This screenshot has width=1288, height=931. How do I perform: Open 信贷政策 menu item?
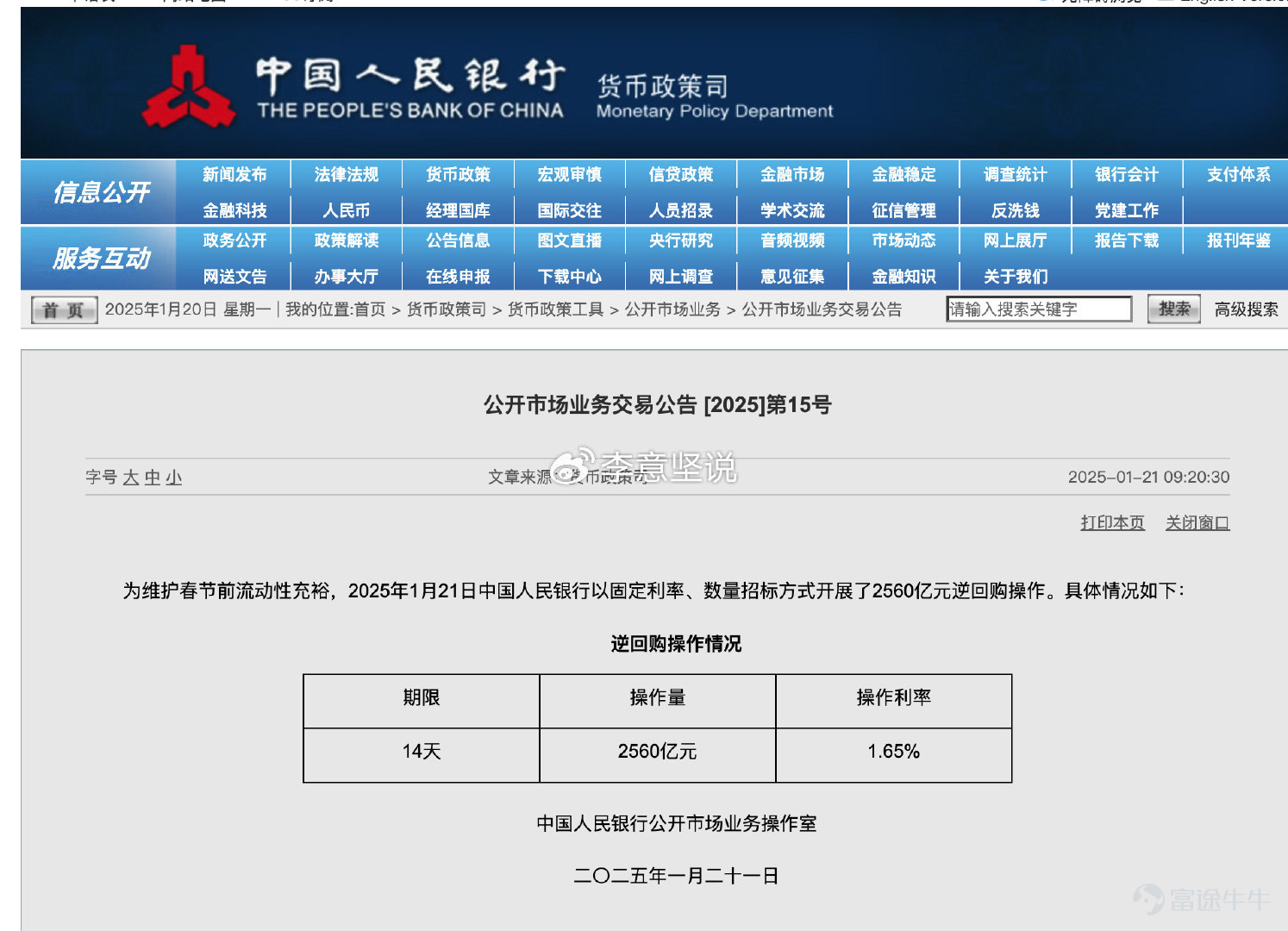tap(681, 175)
